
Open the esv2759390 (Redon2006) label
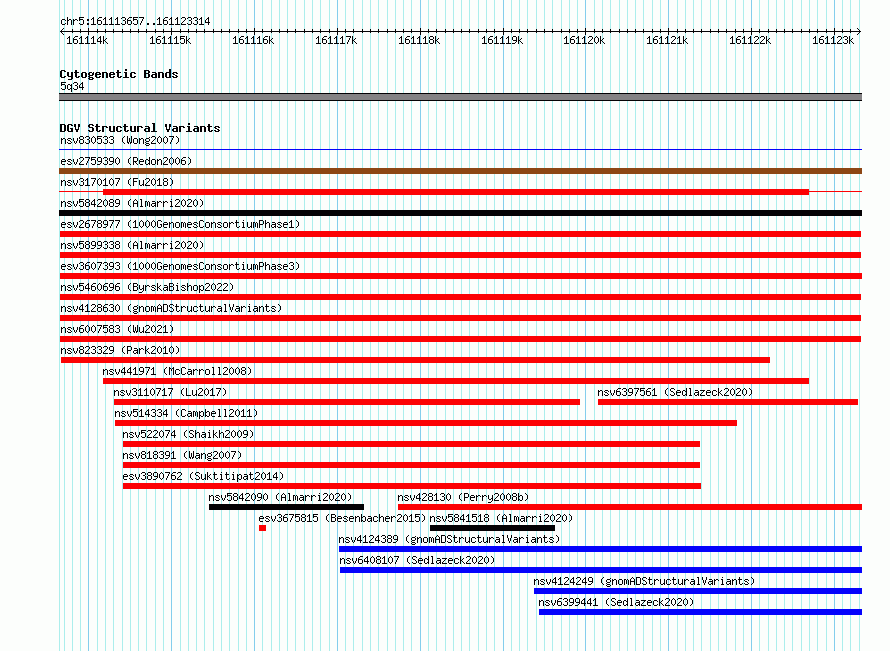pyautogui.click(x=126, y=161)
